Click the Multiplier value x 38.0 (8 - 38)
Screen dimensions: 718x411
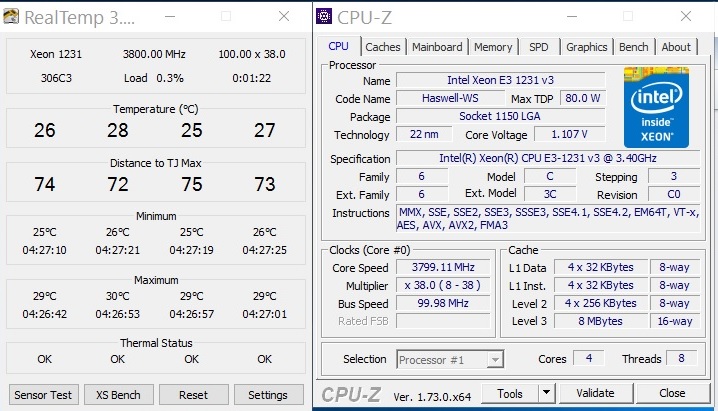pyautogui.click(x=443, y=285)
